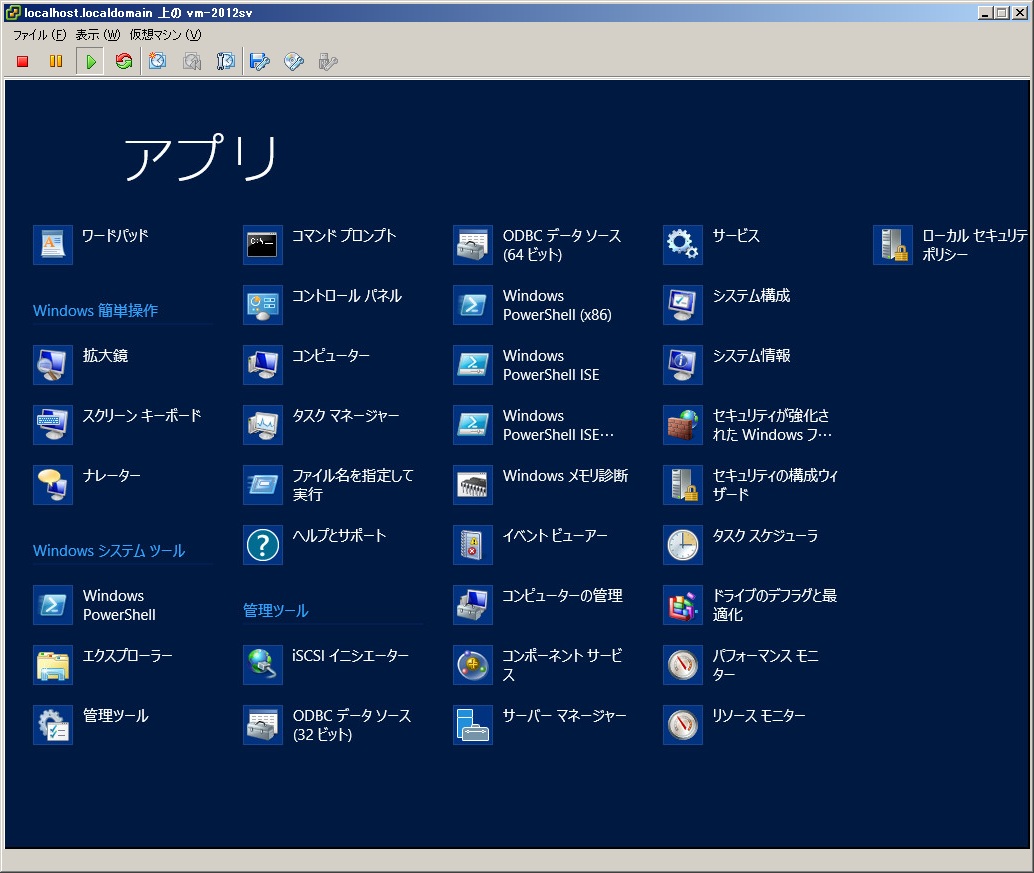Click the floppy device toolbar icon

pyautogui.click(x=260, y=61)
